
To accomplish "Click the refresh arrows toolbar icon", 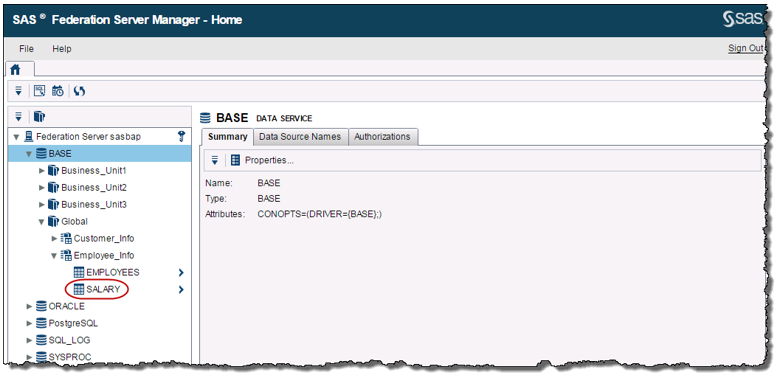I will (79, 91).
